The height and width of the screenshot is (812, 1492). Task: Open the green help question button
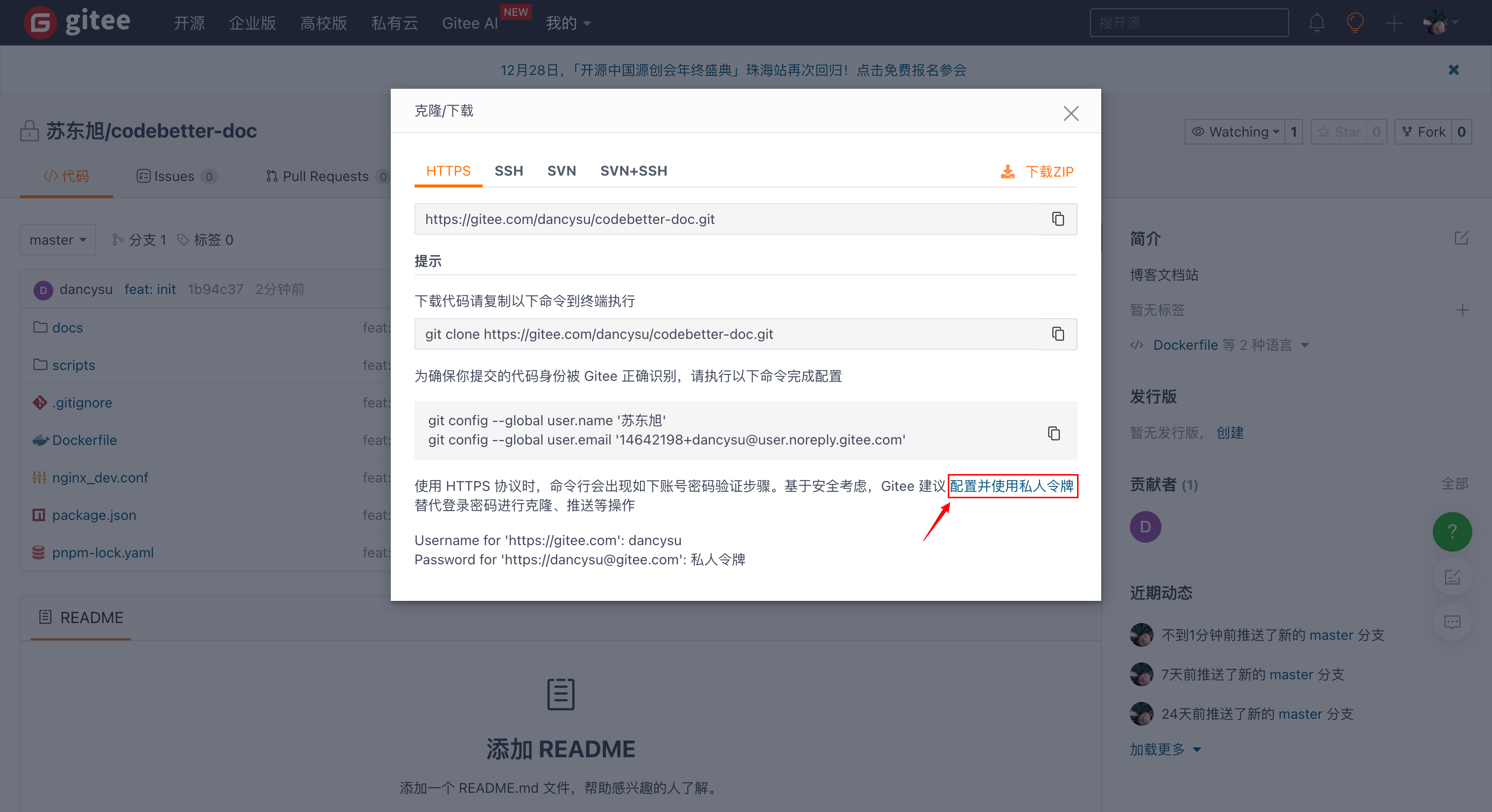click(1452, 531)
